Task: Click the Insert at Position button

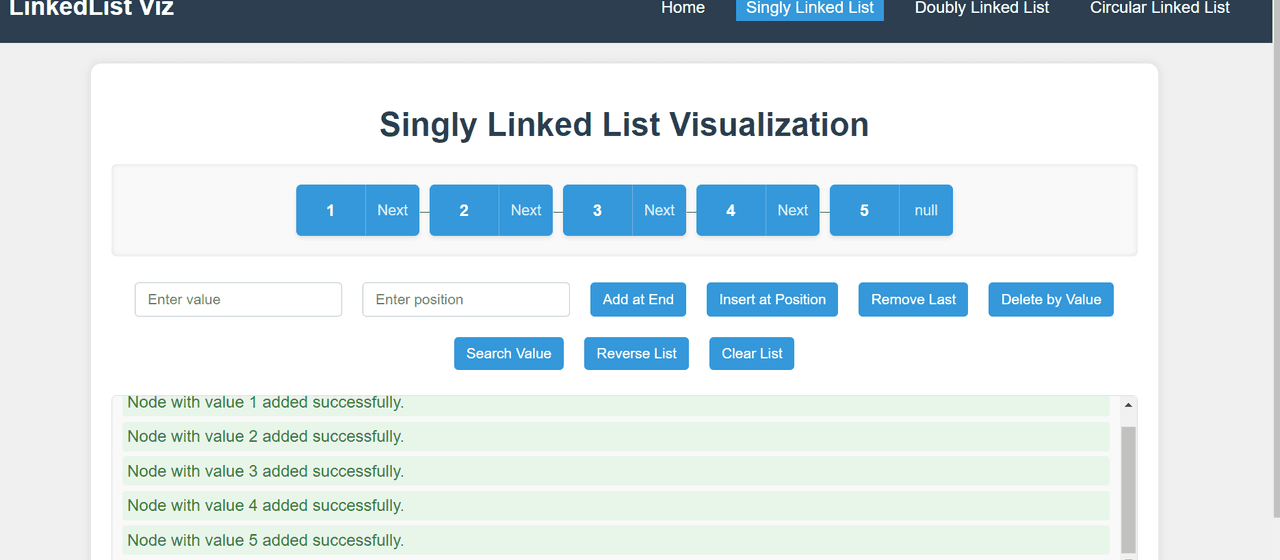Action: 772,299
